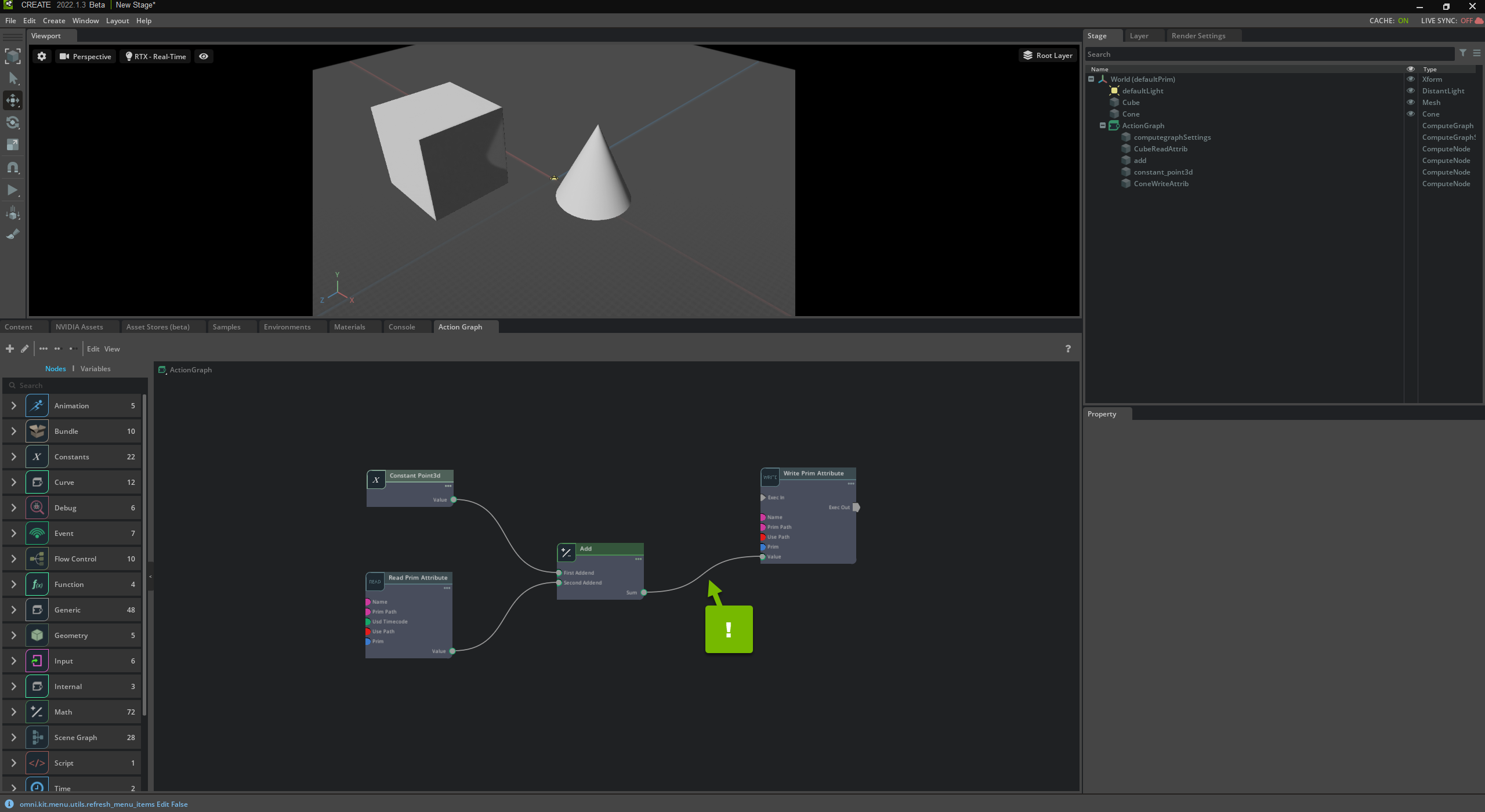
Task: Click the Math category icon
Action: click(x=37, y=712)
